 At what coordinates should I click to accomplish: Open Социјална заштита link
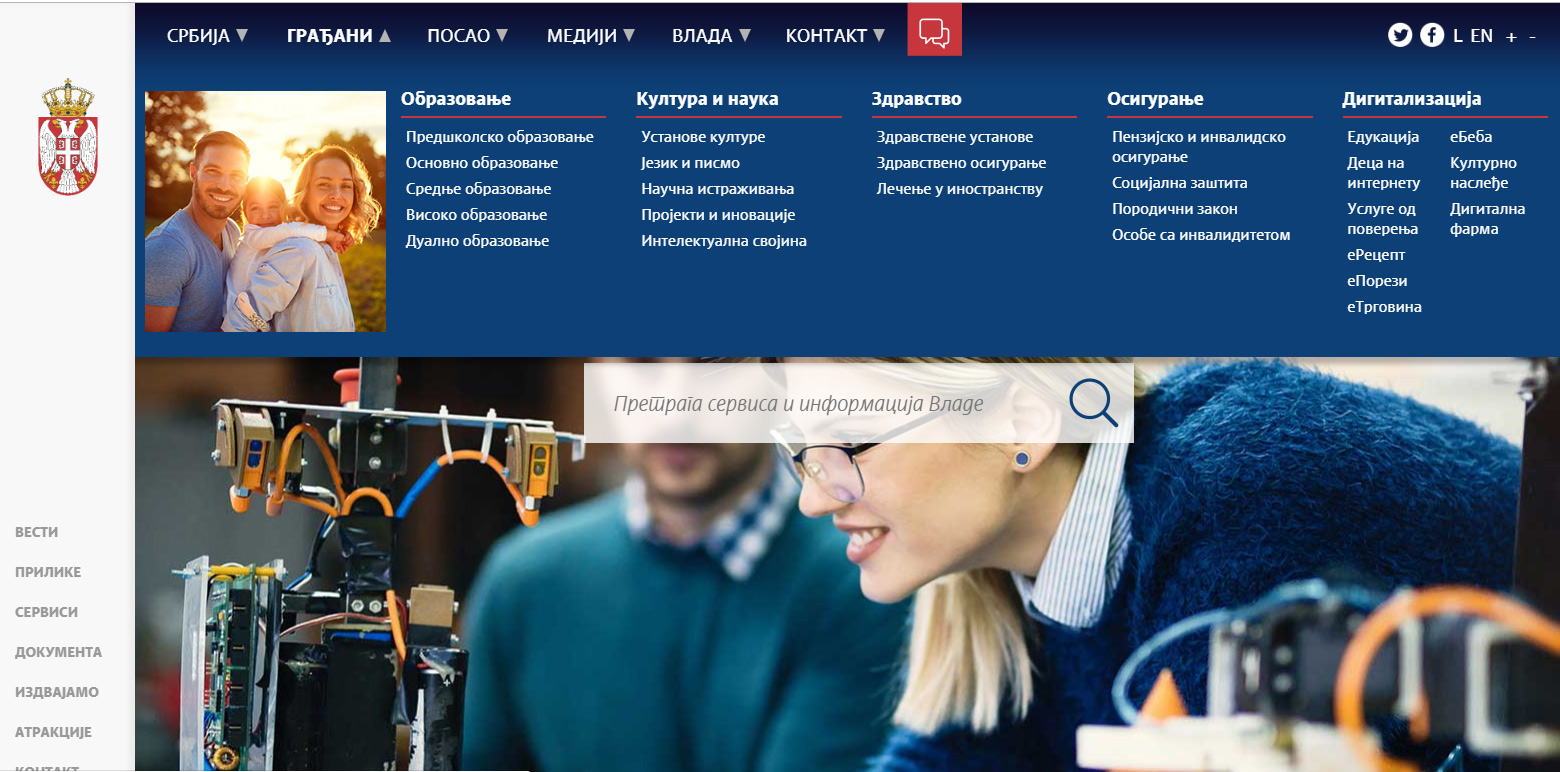click(x=1180, y=183)
